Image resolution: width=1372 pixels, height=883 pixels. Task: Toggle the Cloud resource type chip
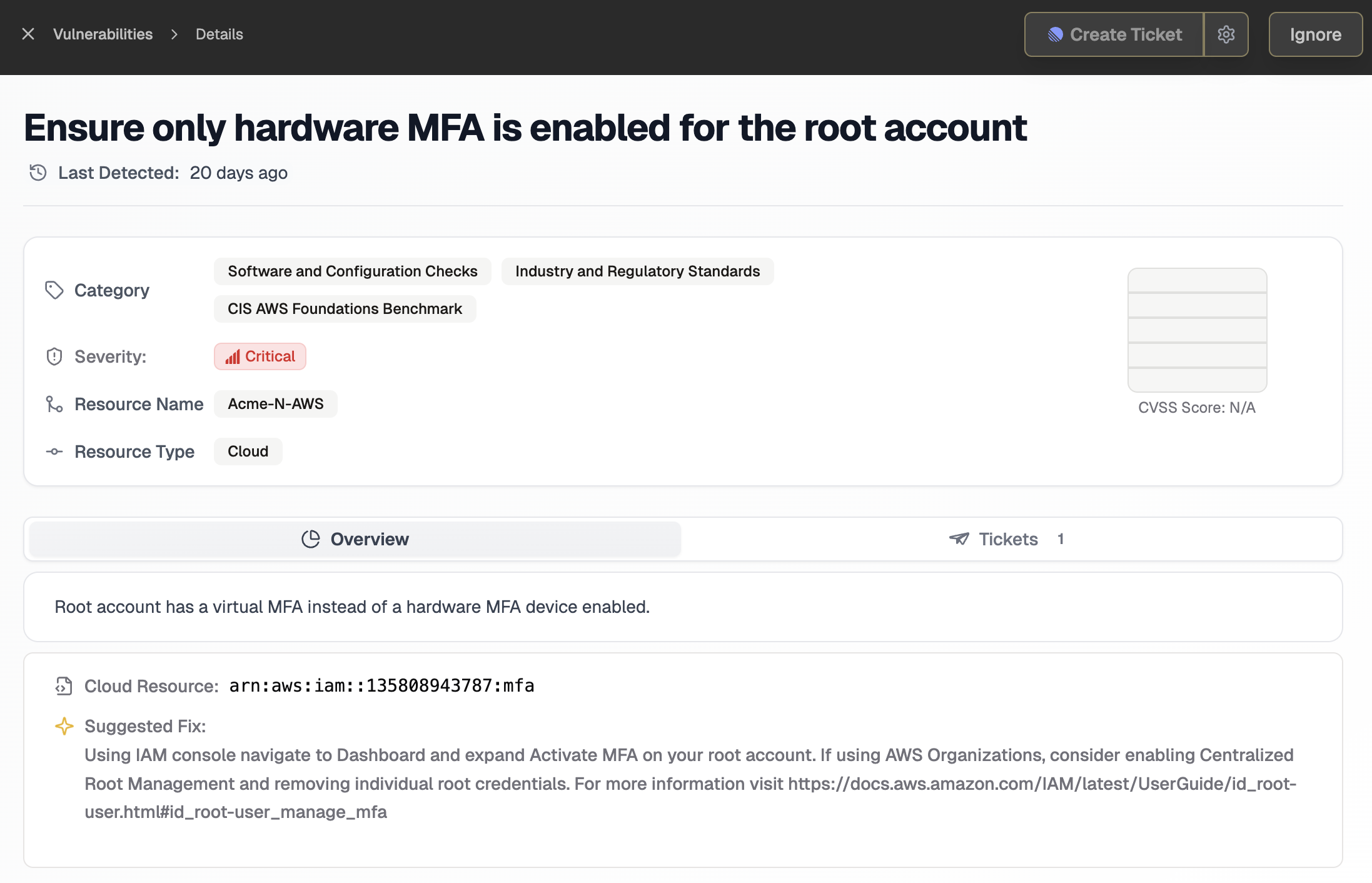[248, 451]
